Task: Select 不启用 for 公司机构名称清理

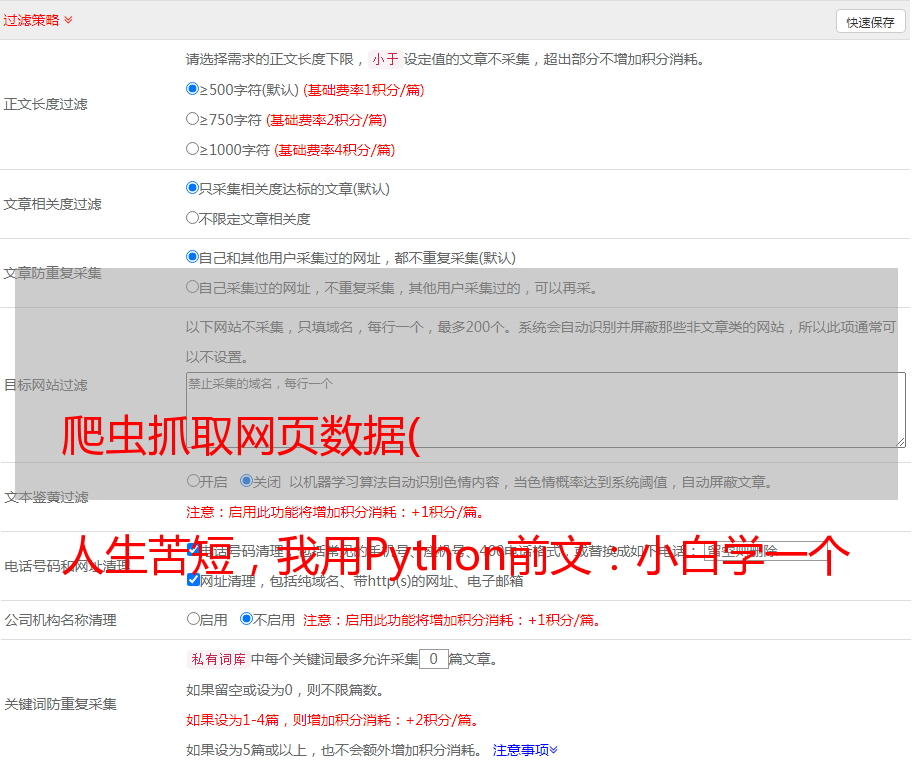Action: pyautogui.click(x=246, y=618)
